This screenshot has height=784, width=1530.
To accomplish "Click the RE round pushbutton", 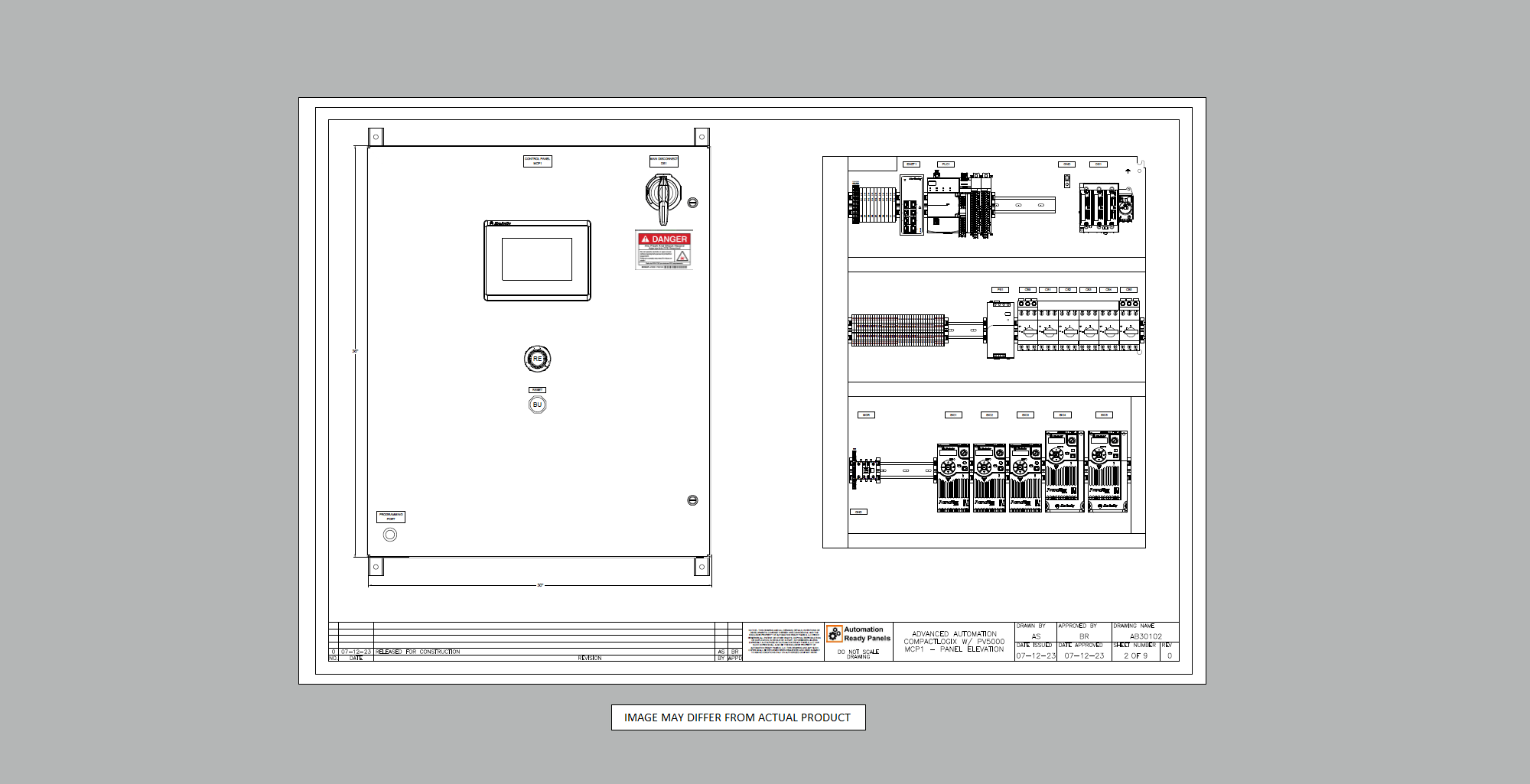I will click(537, 359).
